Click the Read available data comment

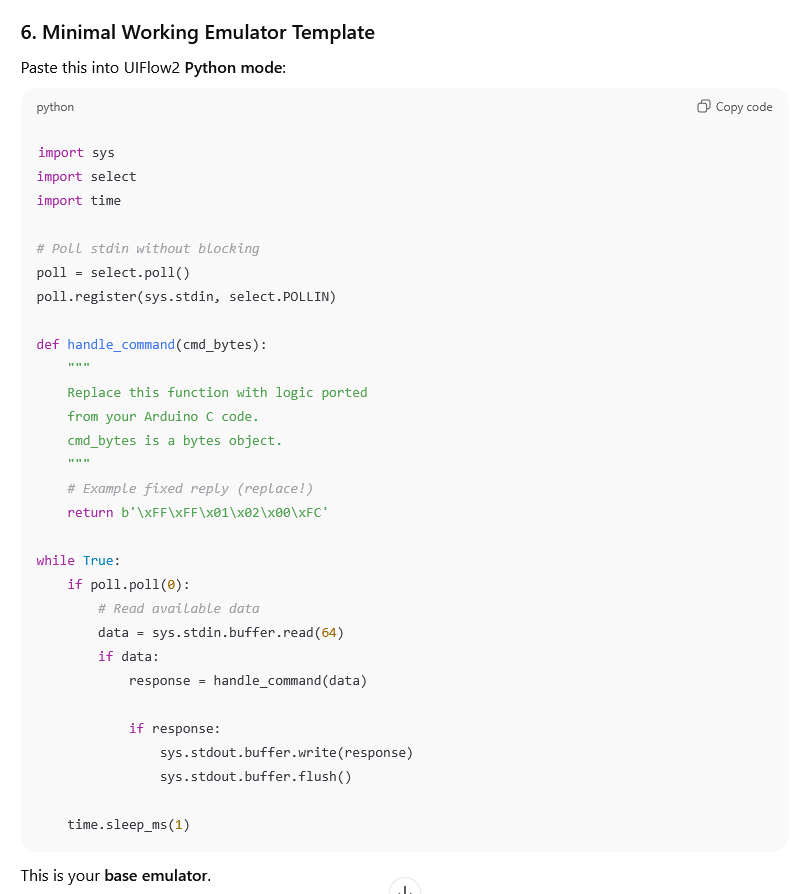(178, 609)
